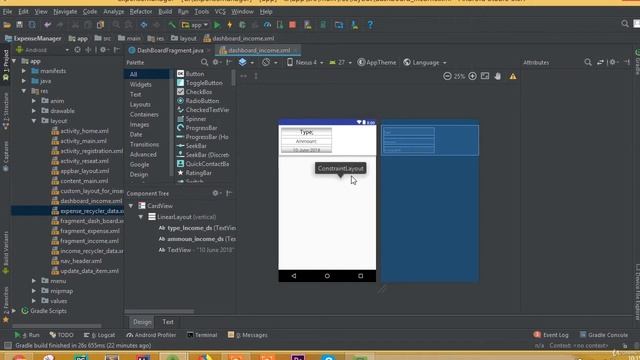Click the zoom to fit screen icon
This screenshot has height=360, width=640.
point(485,76)
